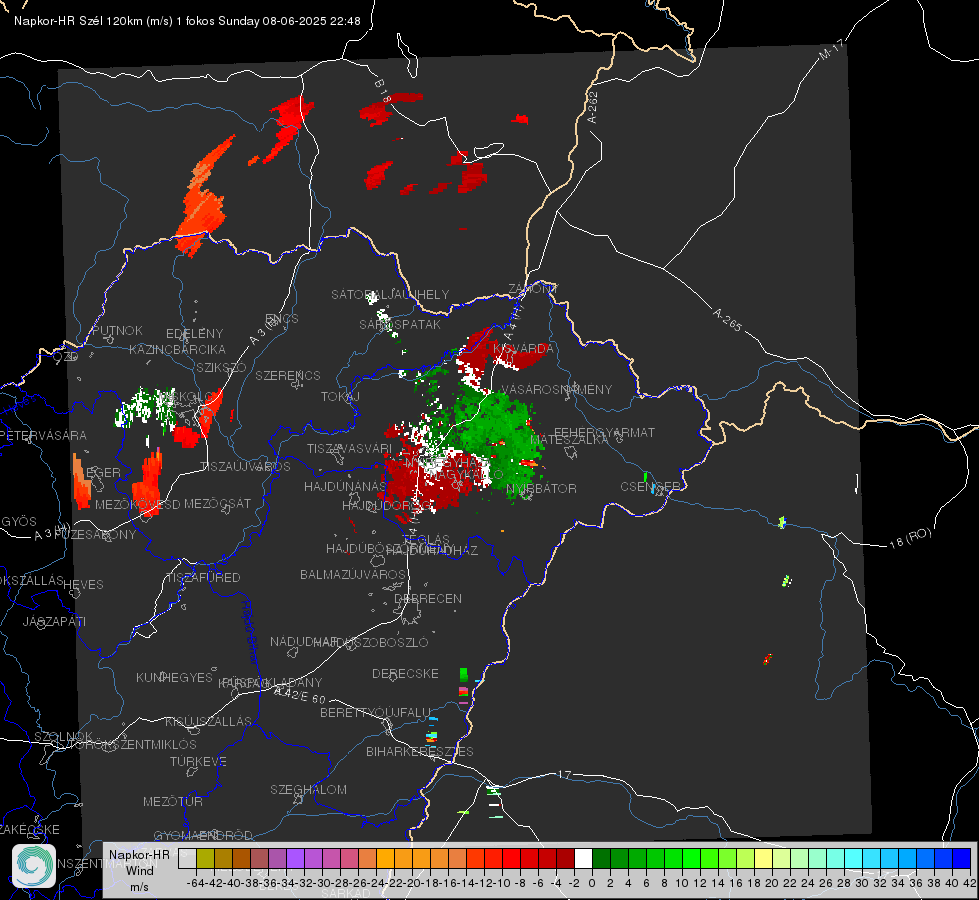979x900 pixels.
Task: Click the blue Hajdú-Bihar county label
Action: point(250,632)
